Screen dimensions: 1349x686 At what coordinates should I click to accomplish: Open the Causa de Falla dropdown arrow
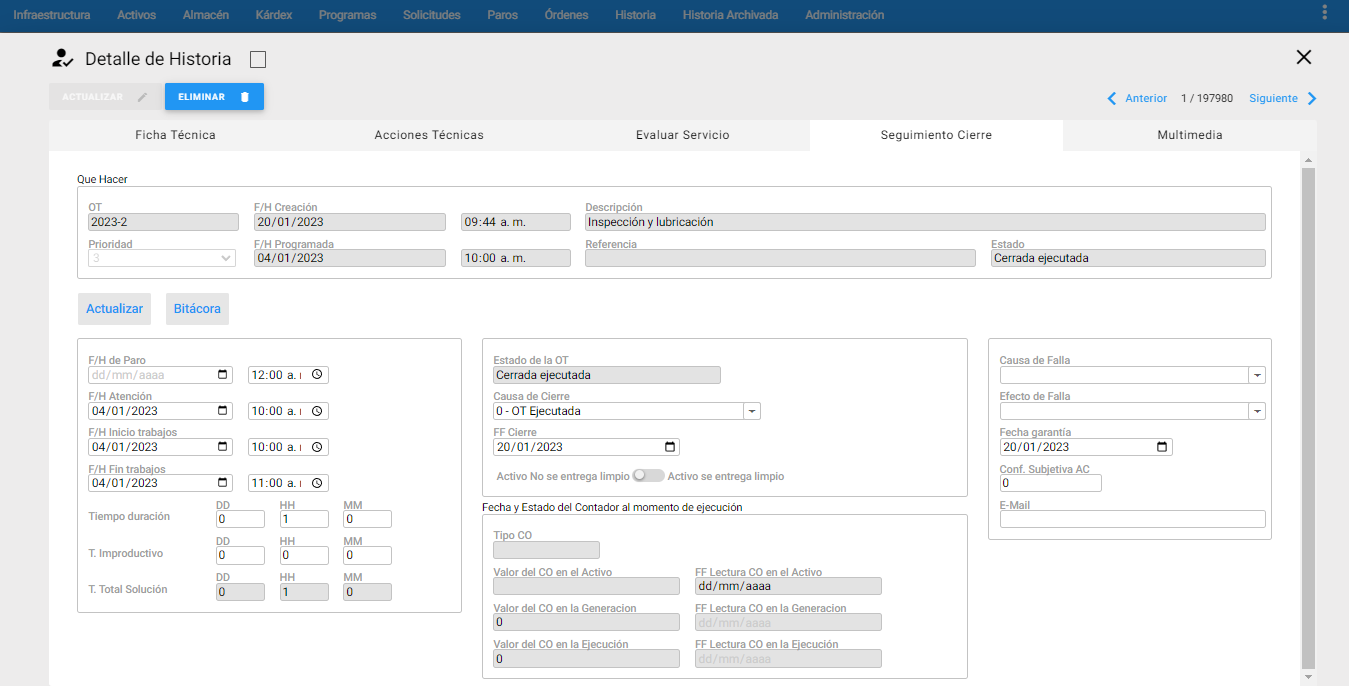(x=1257, y=375)
